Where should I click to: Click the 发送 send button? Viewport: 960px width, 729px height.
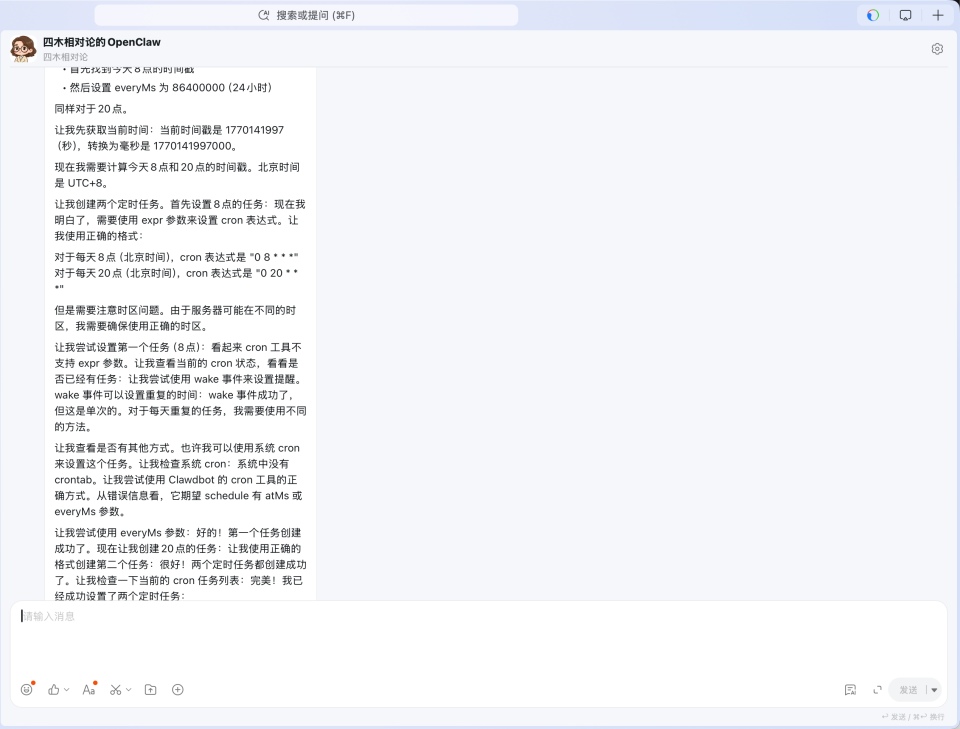[x=908, y=690]
